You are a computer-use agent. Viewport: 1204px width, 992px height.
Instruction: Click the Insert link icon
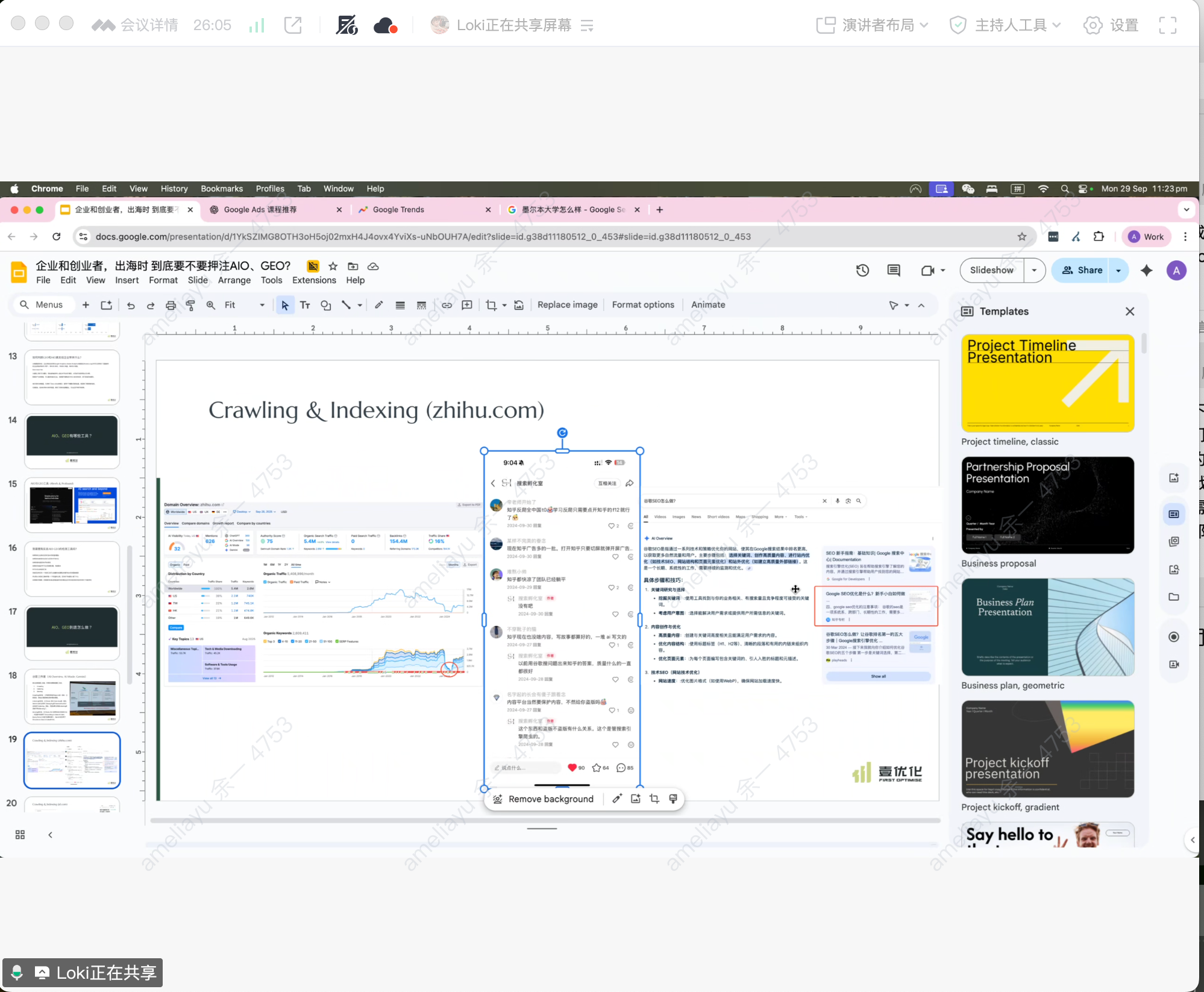coord(447,305)
